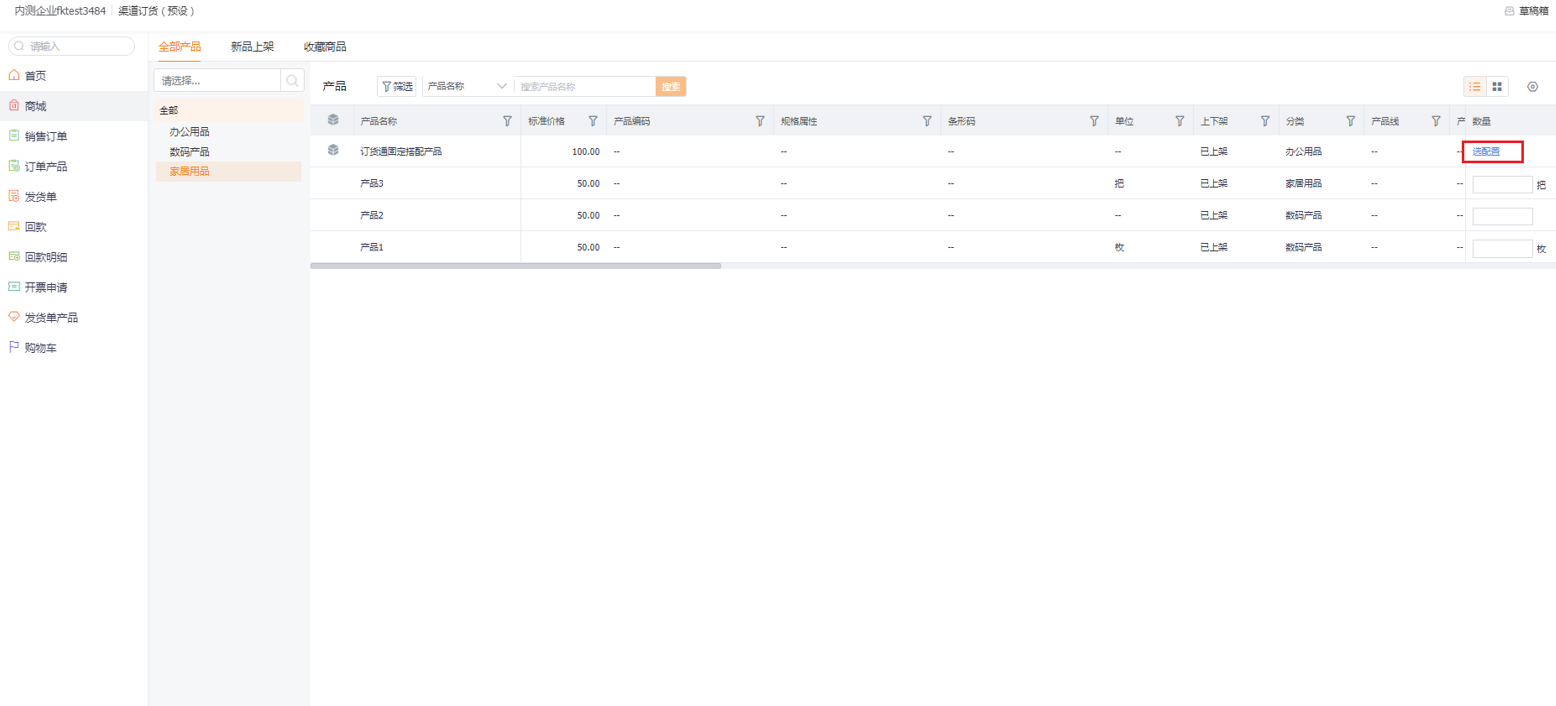Click 产品2 product name cell
Screen dimensions: 1556x706
[372, 216]
